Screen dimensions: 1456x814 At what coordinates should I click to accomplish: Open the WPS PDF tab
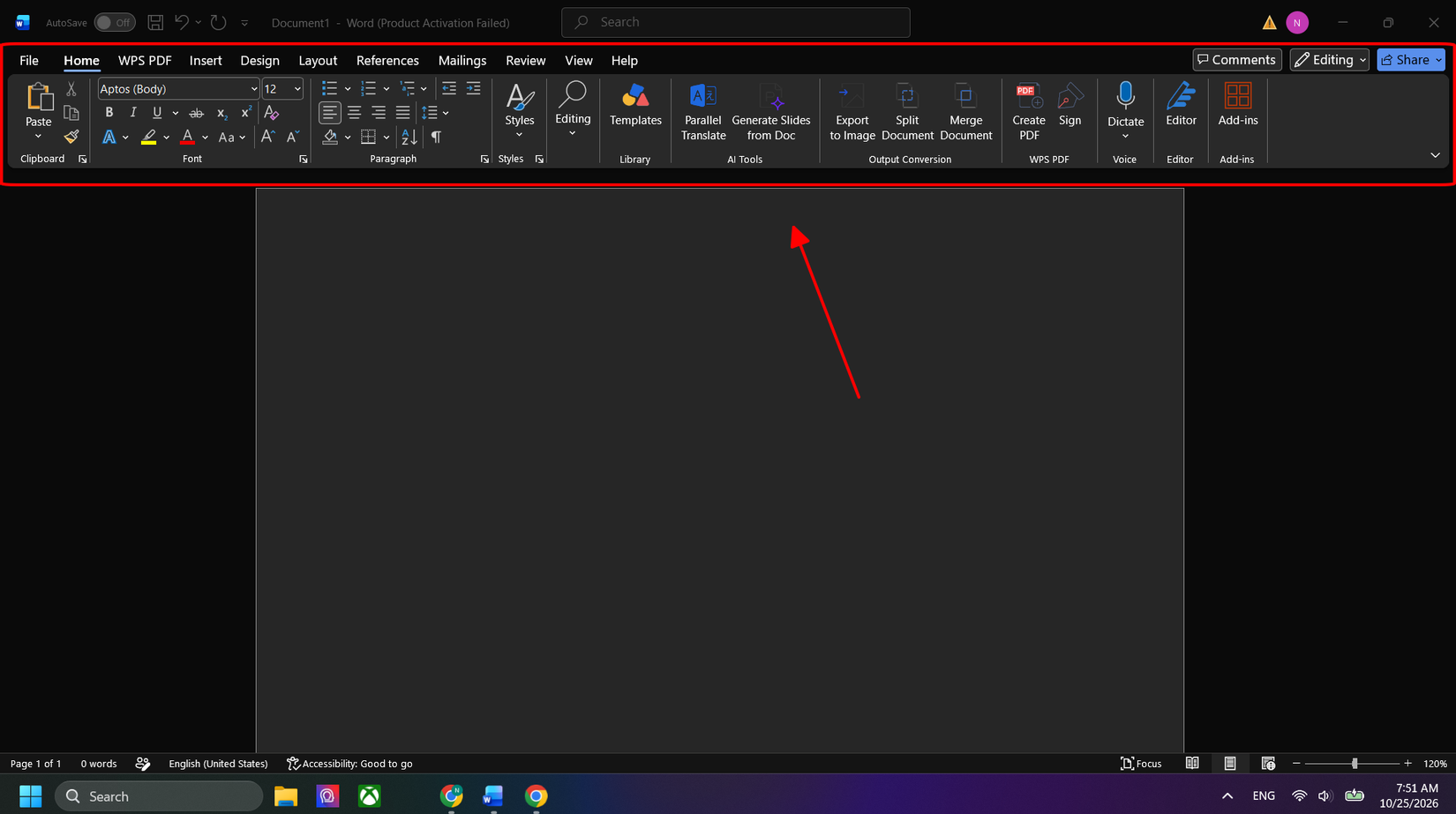tap(145, 61)
